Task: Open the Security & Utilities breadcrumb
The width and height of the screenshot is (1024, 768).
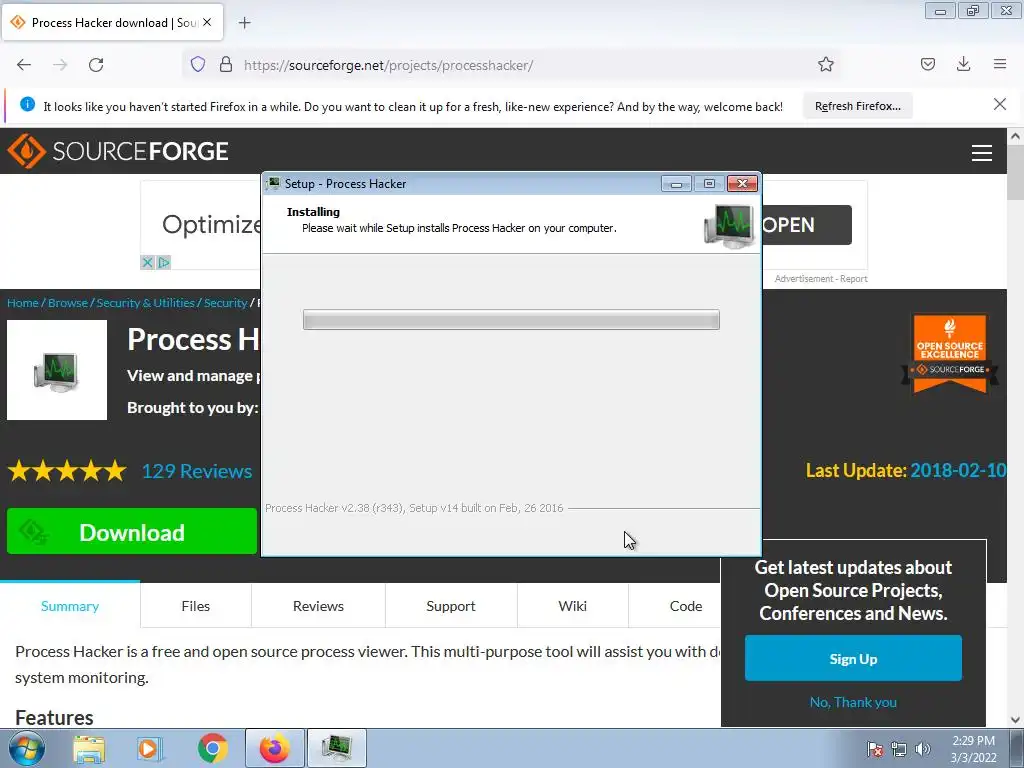Action: [x=146, y=303]
